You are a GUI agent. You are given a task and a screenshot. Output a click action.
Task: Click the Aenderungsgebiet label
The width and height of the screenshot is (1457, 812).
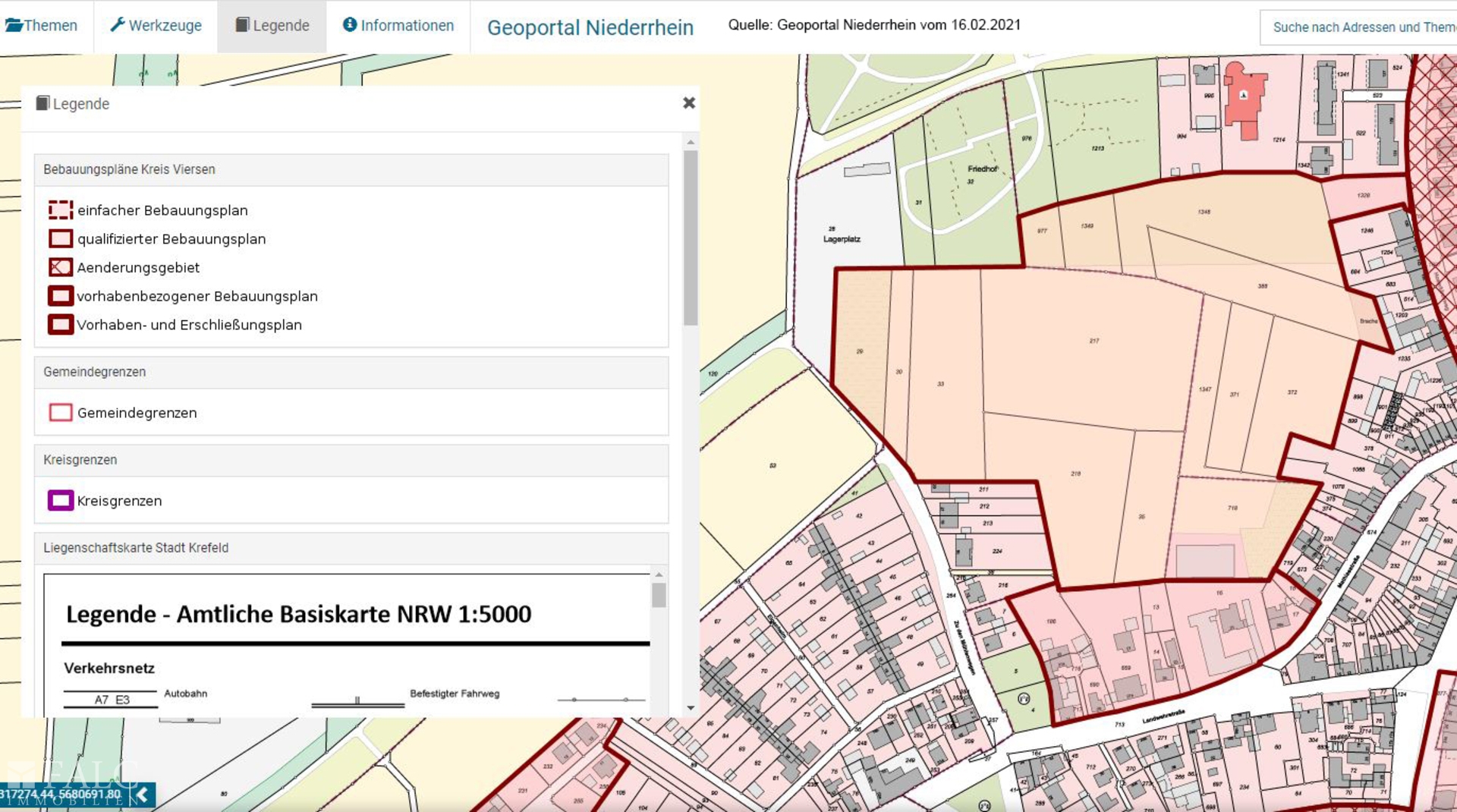[x=138, y=268]
